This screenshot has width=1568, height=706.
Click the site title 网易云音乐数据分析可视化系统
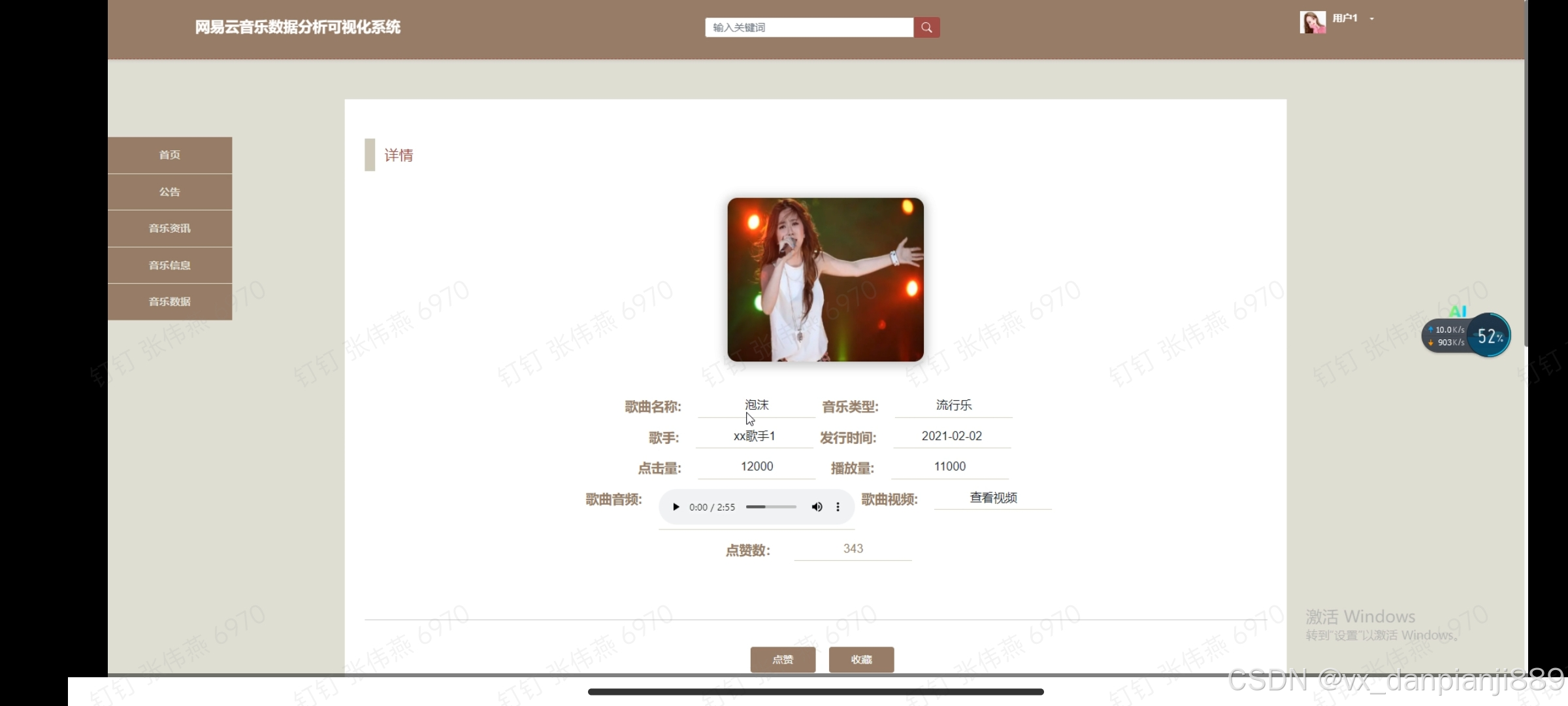(298, 27)
